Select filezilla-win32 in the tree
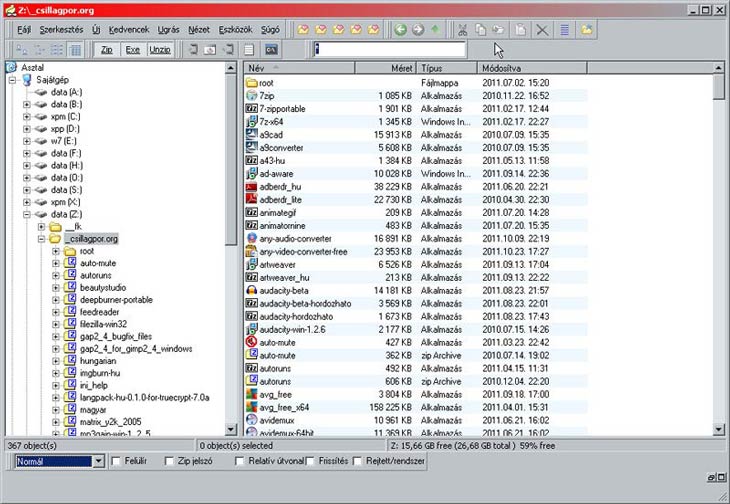 point(103,324)
